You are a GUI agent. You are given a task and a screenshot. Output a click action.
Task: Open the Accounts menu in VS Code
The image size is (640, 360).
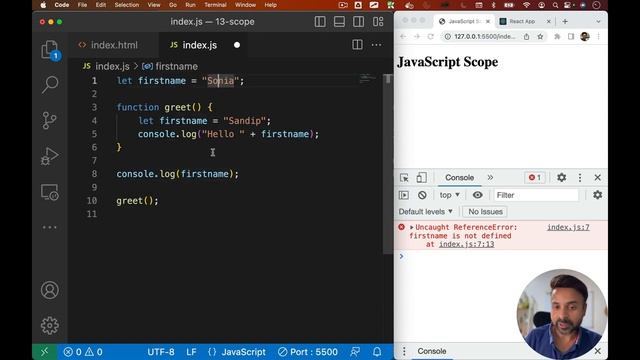pos(50,290)
